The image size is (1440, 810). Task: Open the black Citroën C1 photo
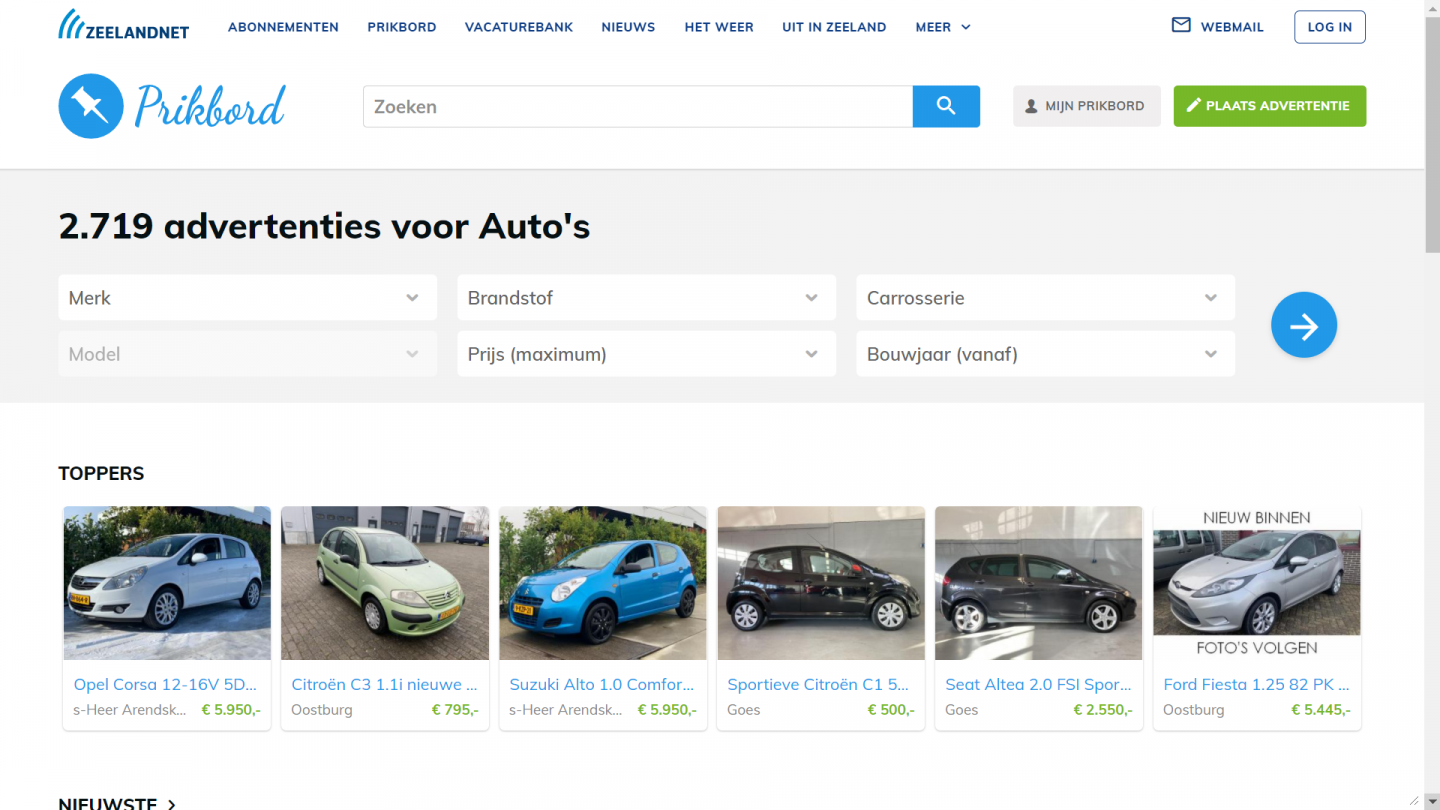tap(821, 583)
